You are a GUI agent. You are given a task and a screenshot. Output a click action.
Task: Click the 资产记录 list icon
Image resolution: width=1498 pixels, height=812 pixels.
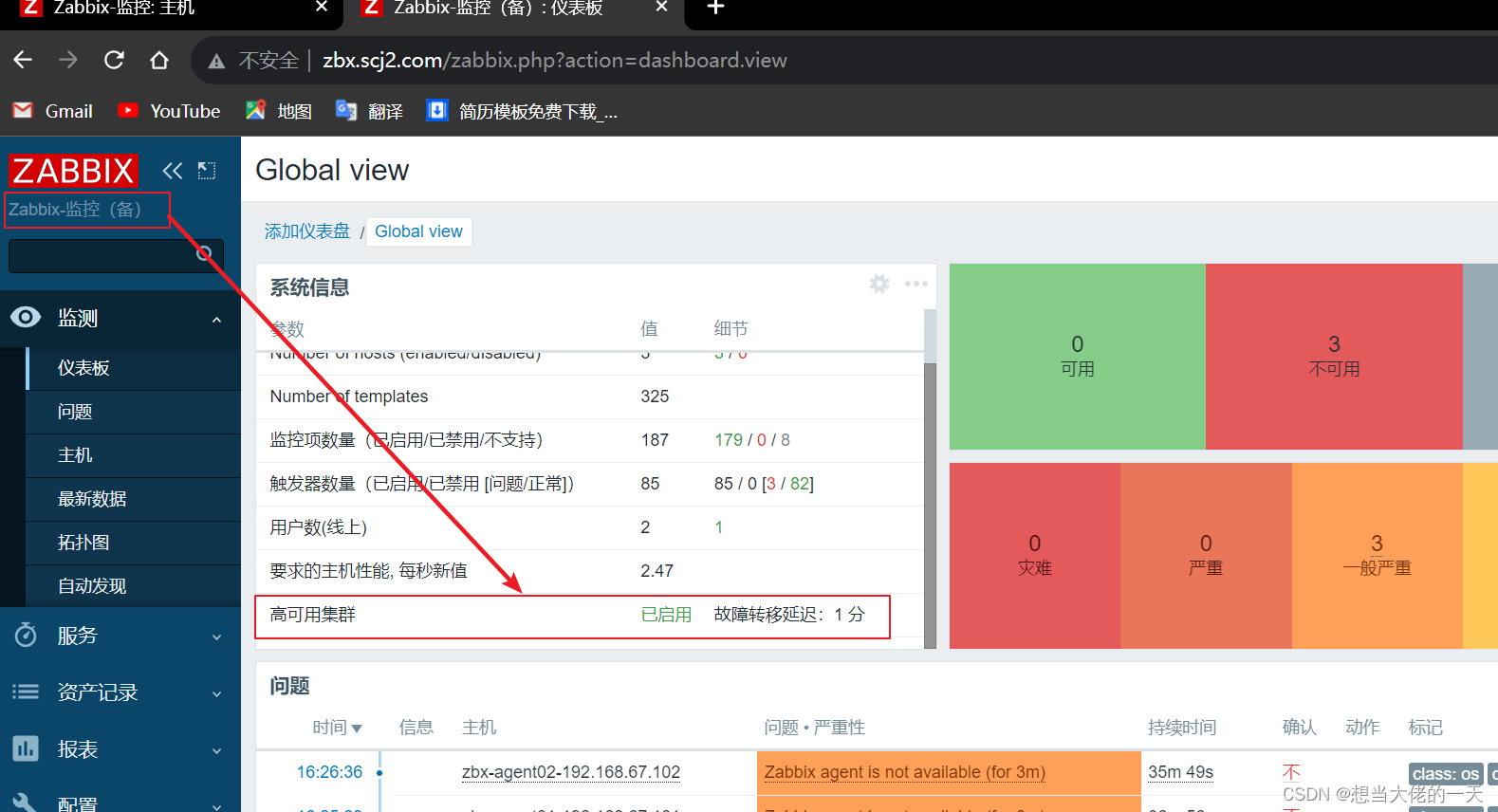pos(26,692)
